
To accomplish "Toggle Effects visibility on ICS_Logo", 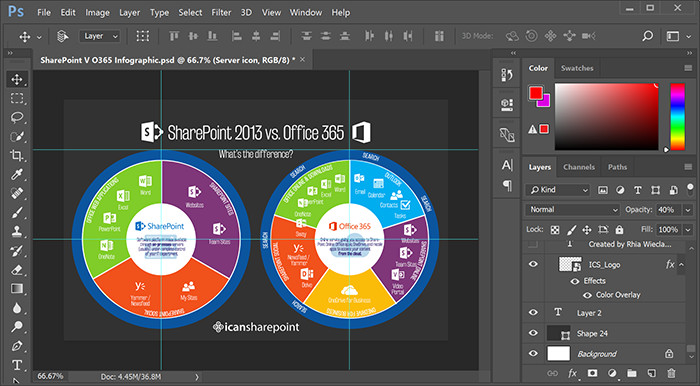I will [575, 281].
